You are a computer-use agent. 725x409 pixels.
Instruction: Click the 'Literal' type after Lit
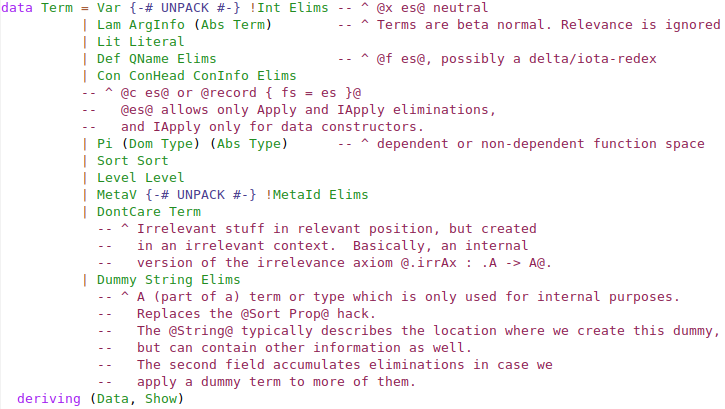(154, 42)
